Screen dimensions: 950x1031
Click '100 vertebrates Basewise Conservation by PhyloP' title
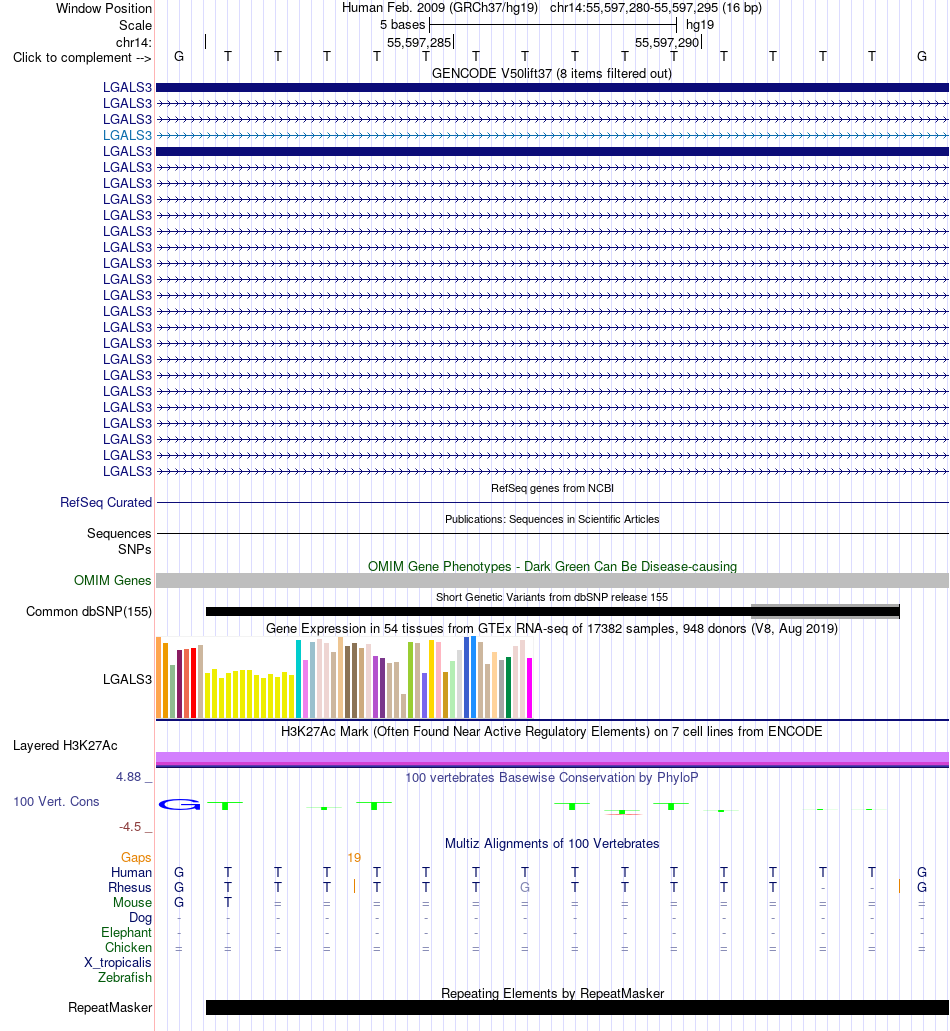click(x=552, y=778)
